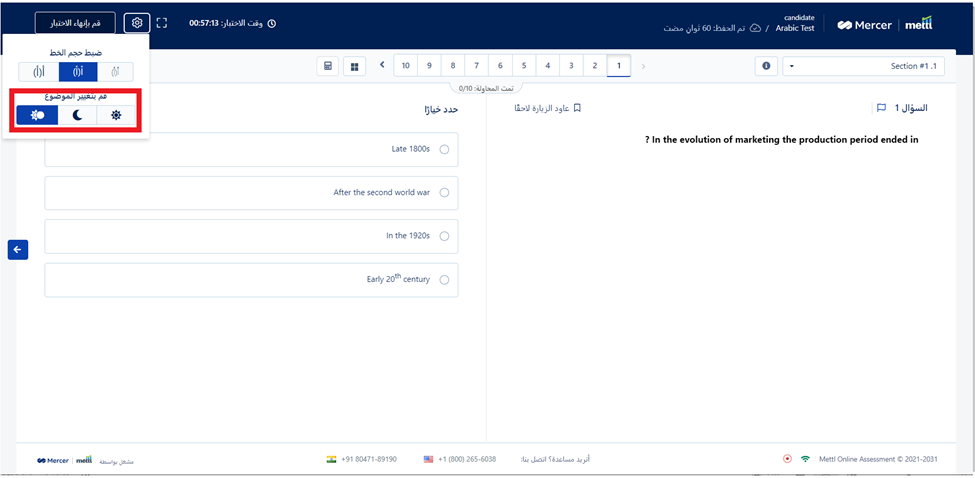The width and height of the screenshot is (975, 478).
Task: Click the cloud saved status icon
Action: [756, 28]
